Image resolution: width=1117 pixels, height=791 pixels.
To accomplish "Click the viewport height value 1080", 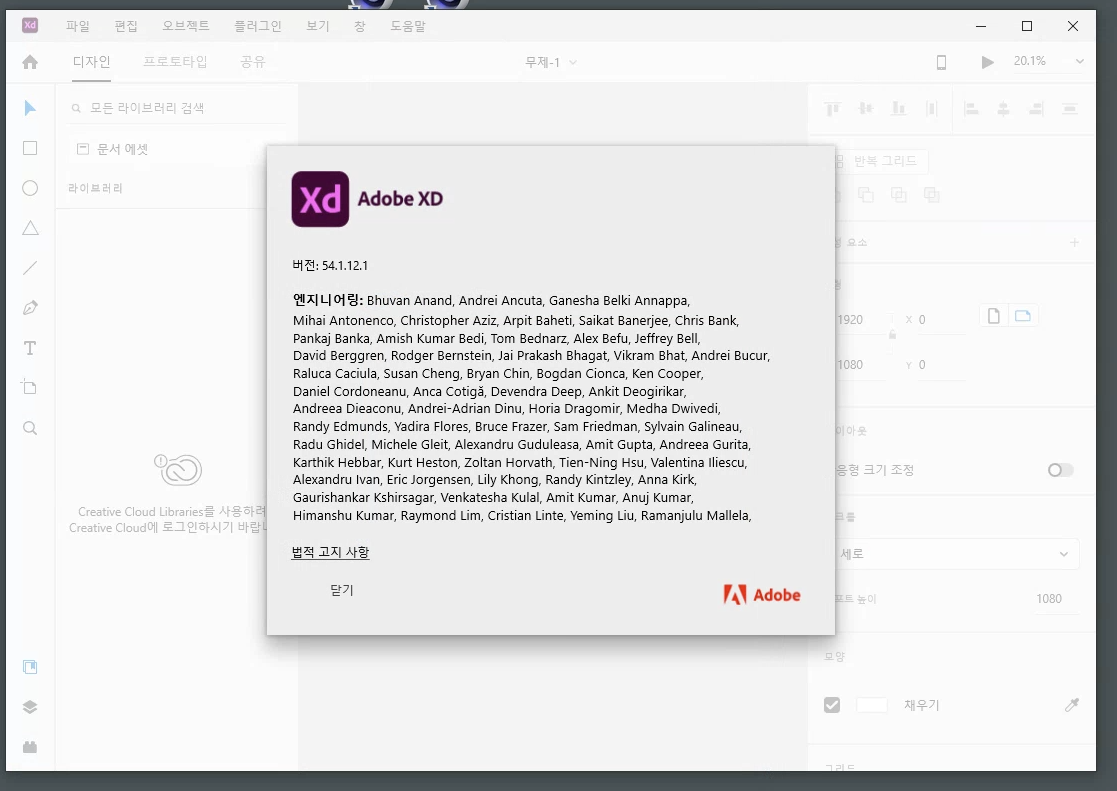I will pyautogui.click(x=1049, y=599).
